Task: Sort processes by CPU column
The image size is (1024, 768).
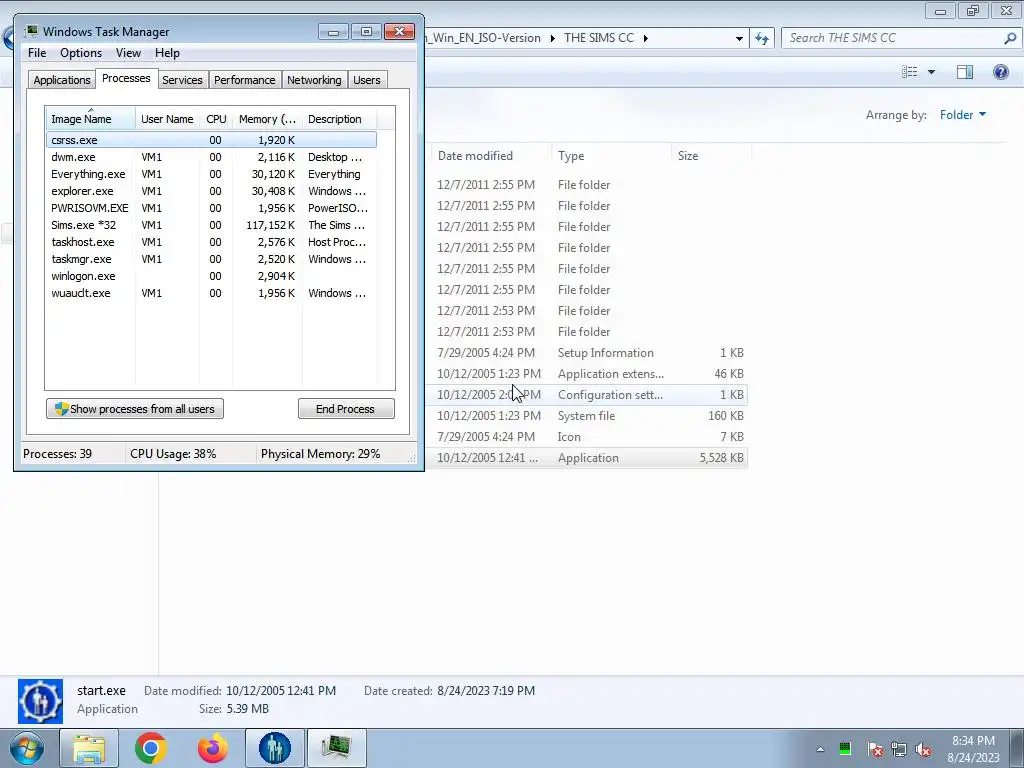Action: tap(216, 119)
